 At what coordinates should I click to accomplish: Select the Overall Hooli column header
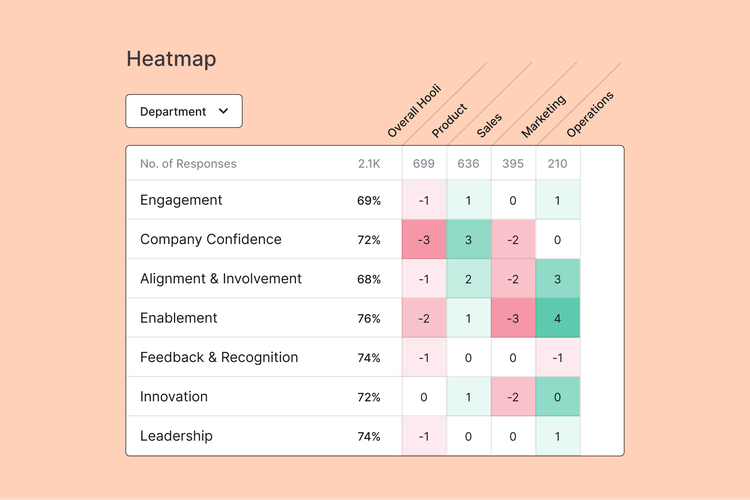tap(413, 113)
